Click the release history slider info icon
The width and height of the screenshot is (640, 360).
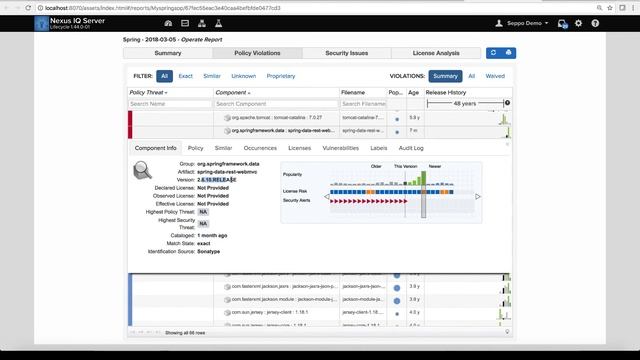coord(507,103)
